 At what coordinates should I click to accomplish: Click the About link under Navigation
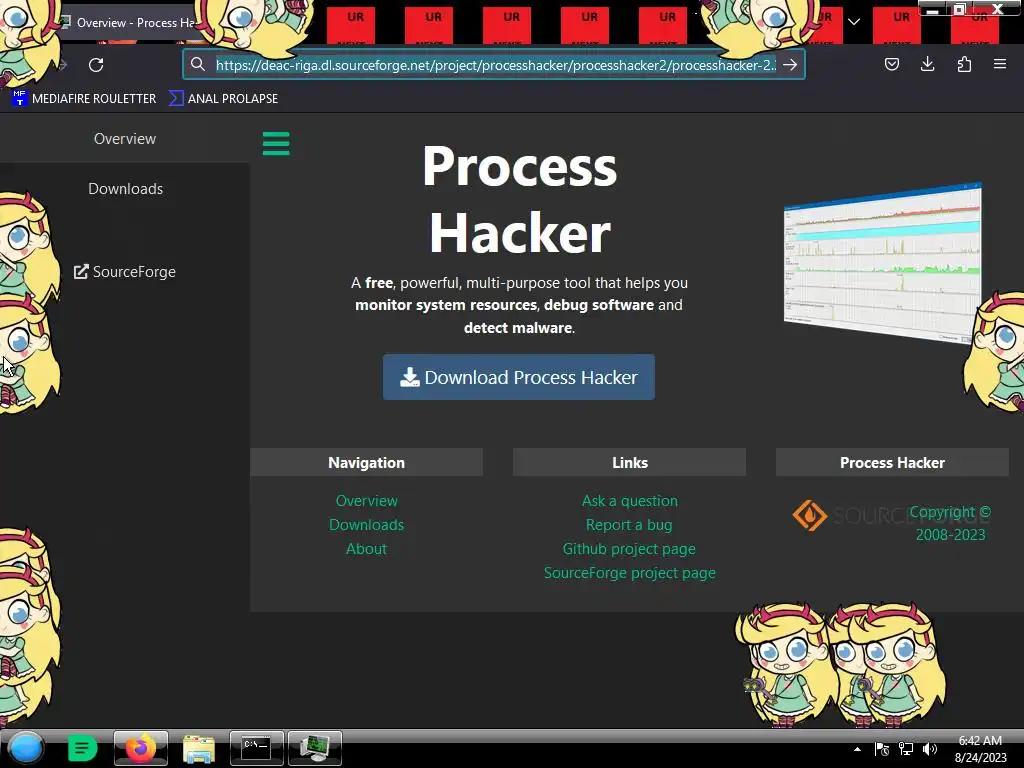click(366, 549)
